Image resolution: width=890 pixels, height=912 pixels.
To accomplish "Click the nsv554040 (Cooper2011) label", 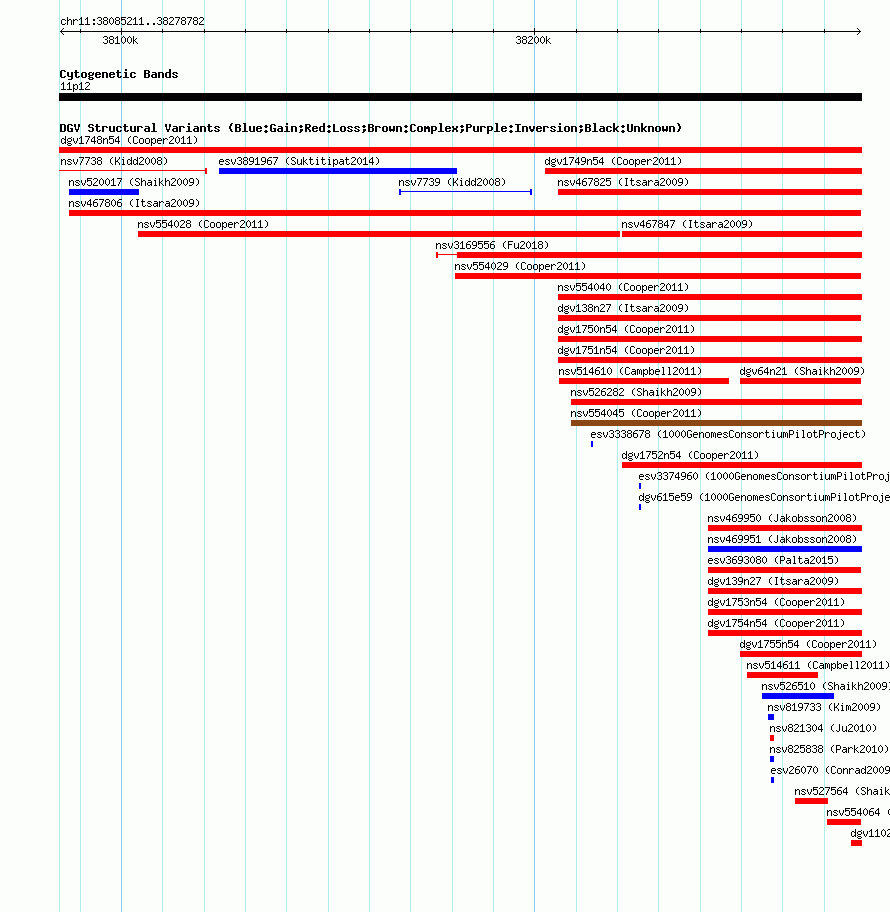I will (623, 287).
